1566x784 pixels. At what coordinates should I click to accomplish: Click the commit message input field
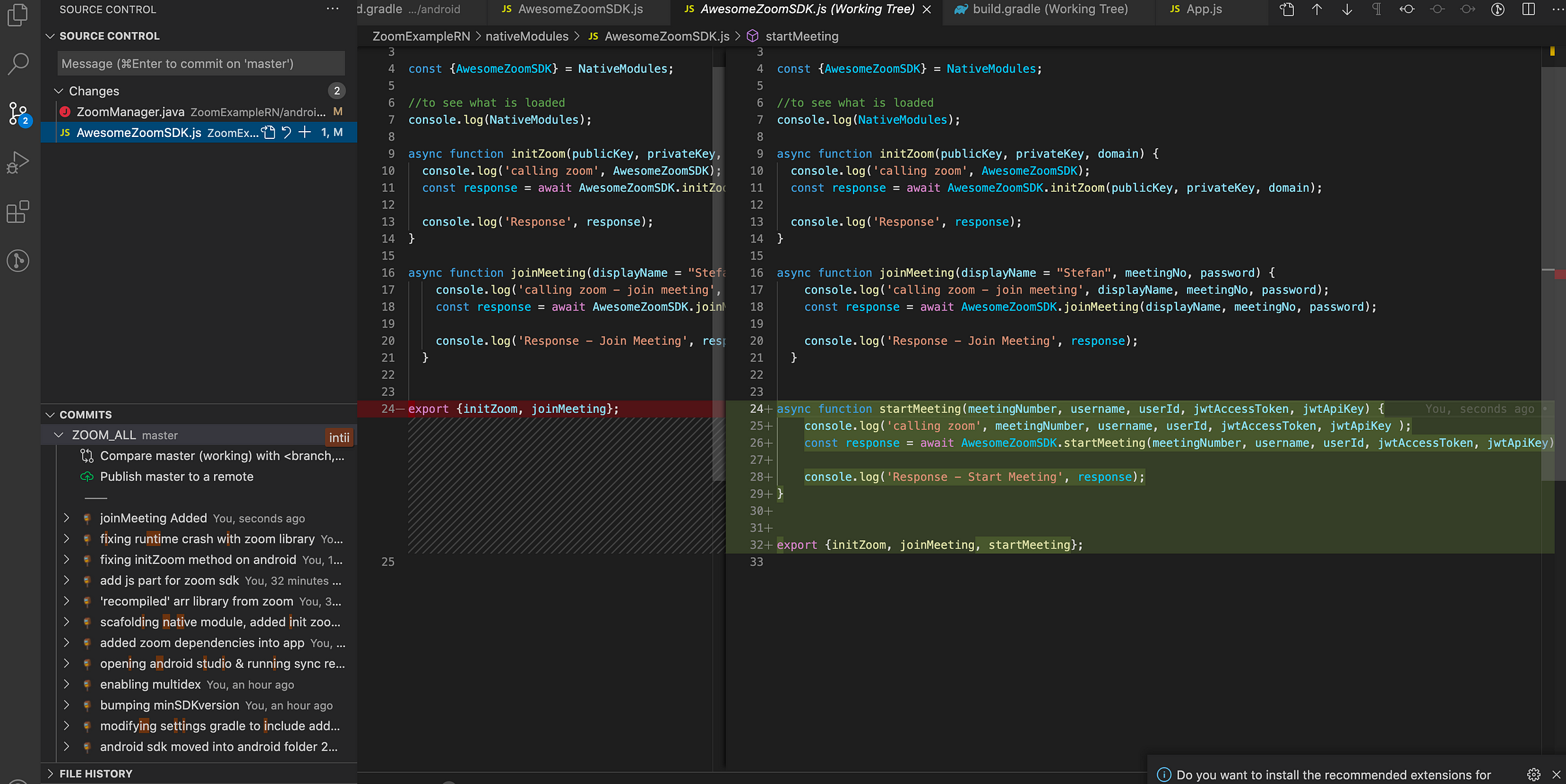coord(201,64)
